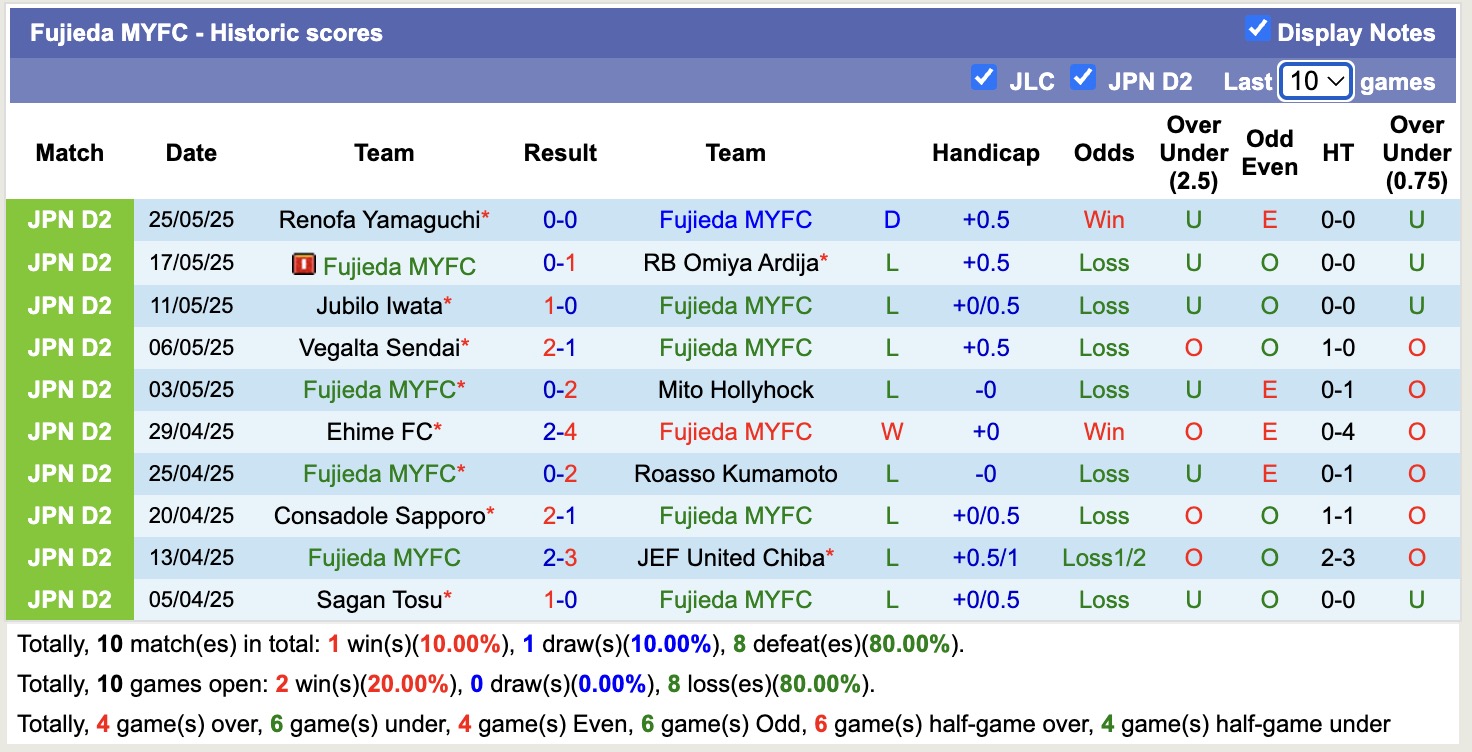
Task: Click the JPN D2 badge on the Mito Hollyhock row
Action: click(68, 389)
